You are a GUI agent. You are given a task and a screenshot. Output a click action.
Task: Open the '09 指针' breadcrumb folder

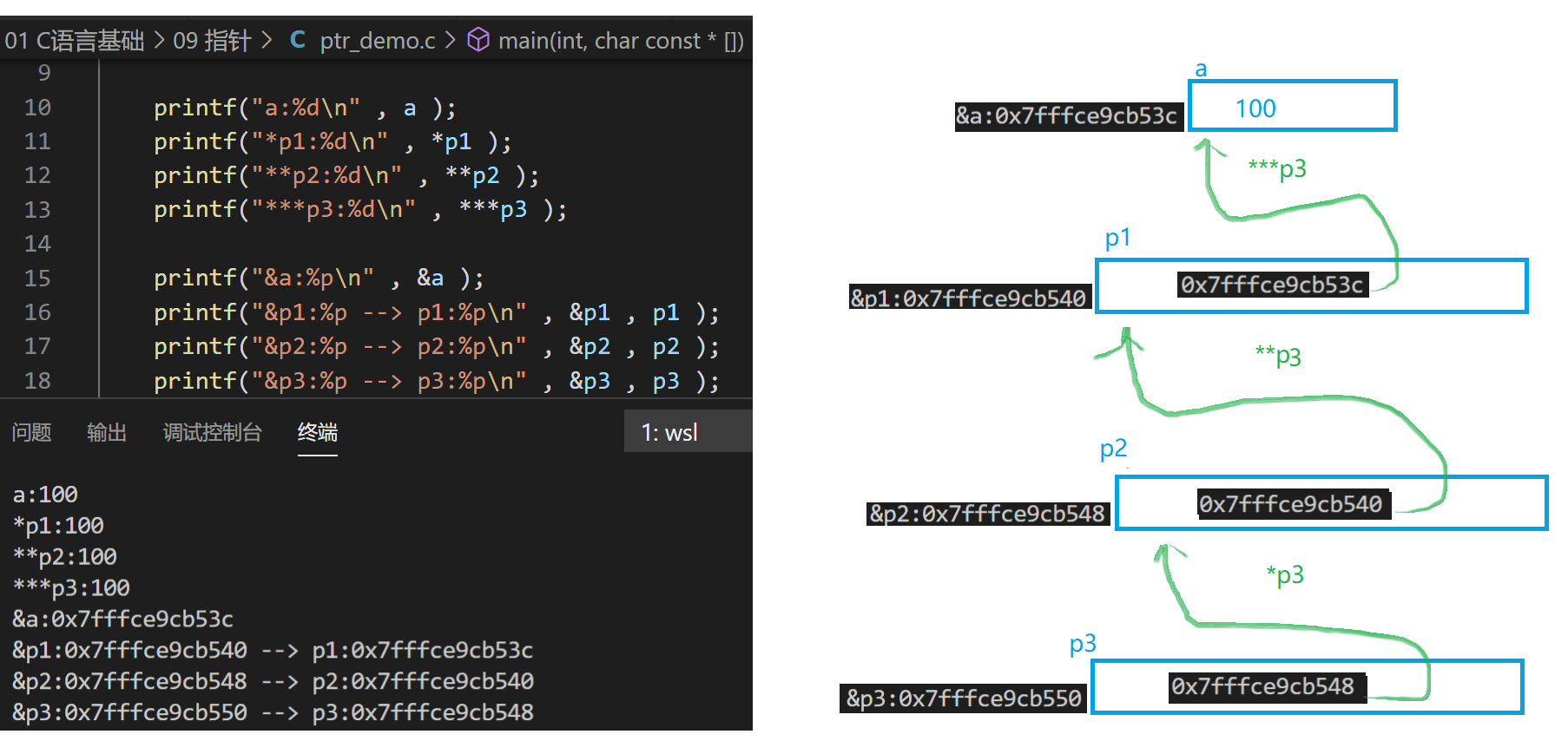pyautogui.click(x=212, y=41)
